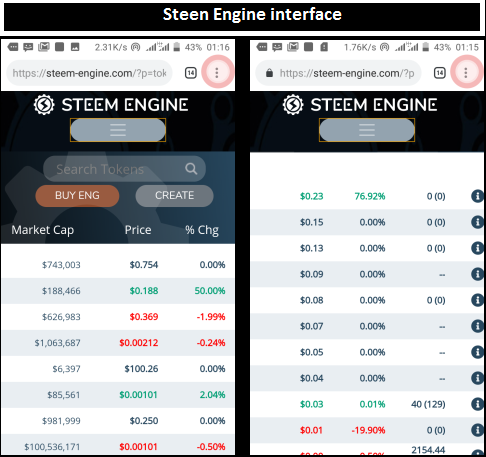Open info icon for $0.08 row

(477, 300)
